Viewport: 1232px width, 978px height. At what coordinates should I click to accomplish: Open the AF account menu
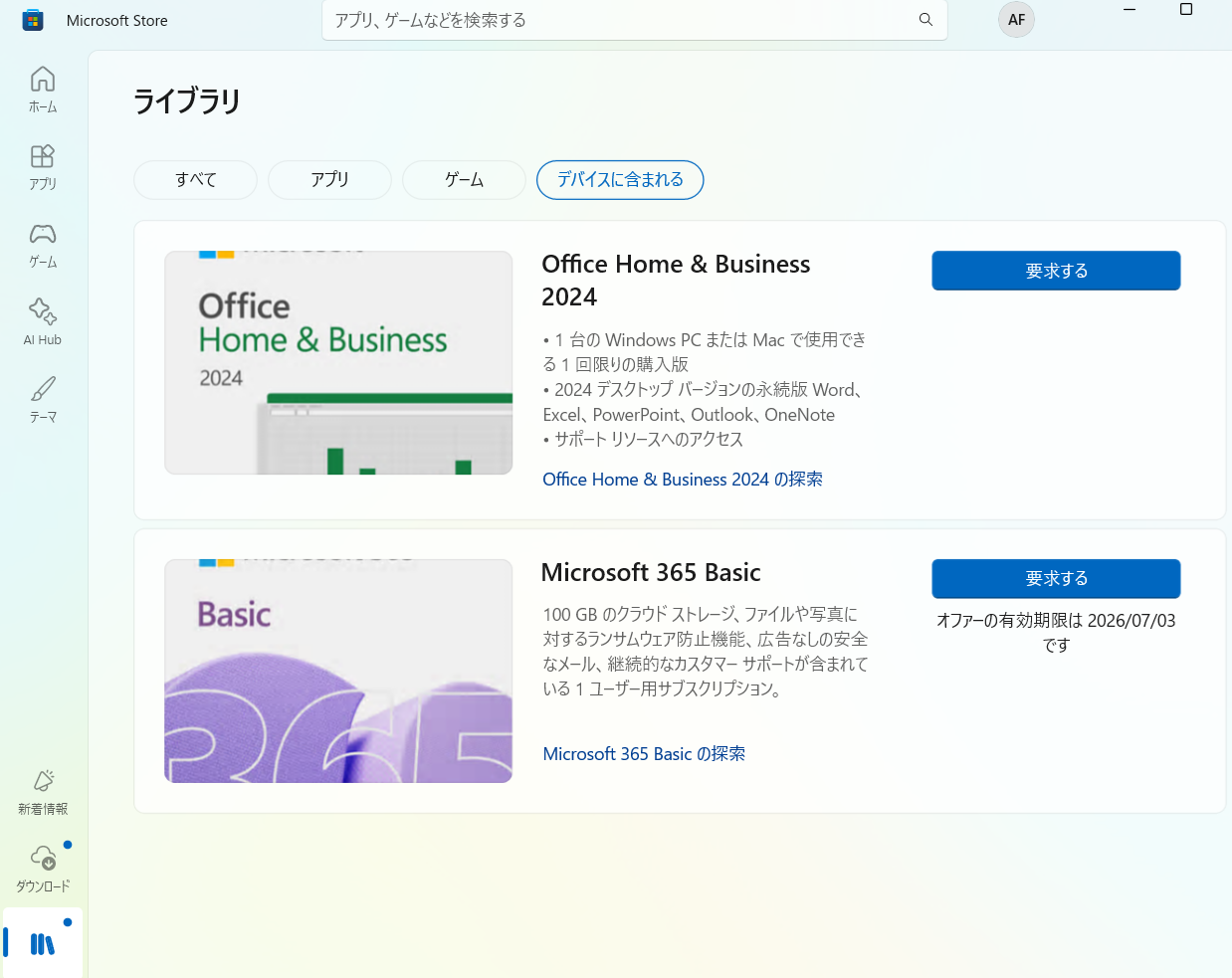click(1016, 20)
